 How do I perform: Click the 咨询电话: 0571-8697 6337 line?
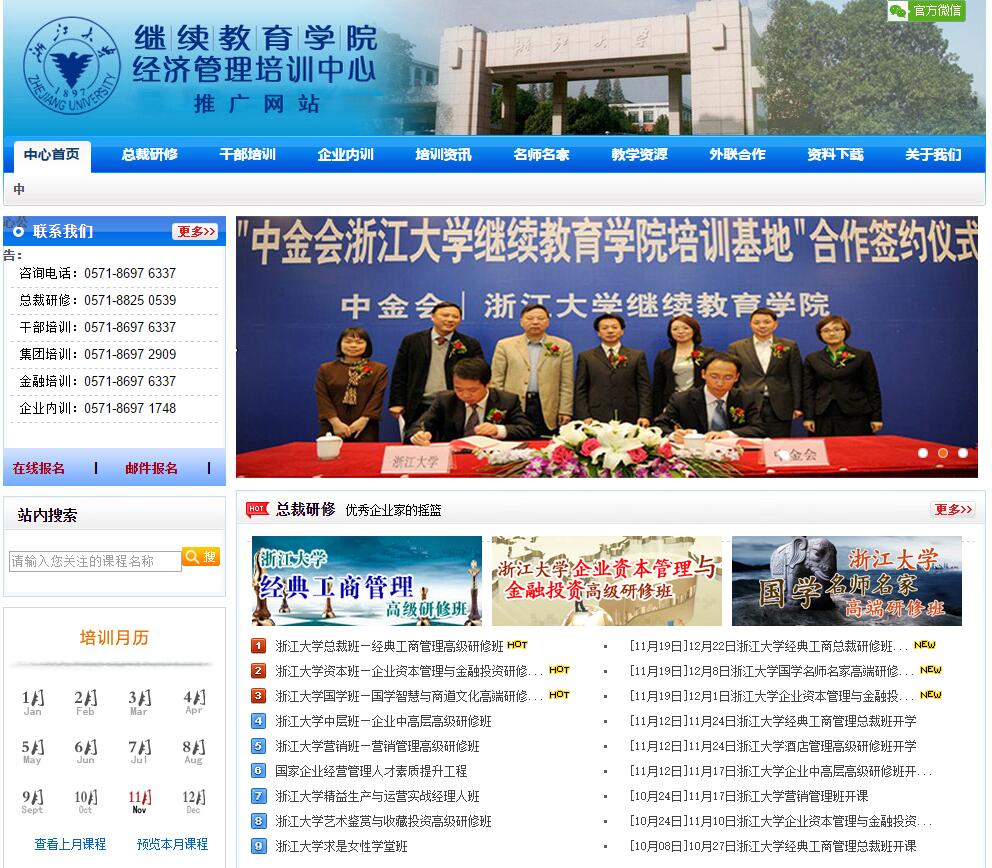97,273
